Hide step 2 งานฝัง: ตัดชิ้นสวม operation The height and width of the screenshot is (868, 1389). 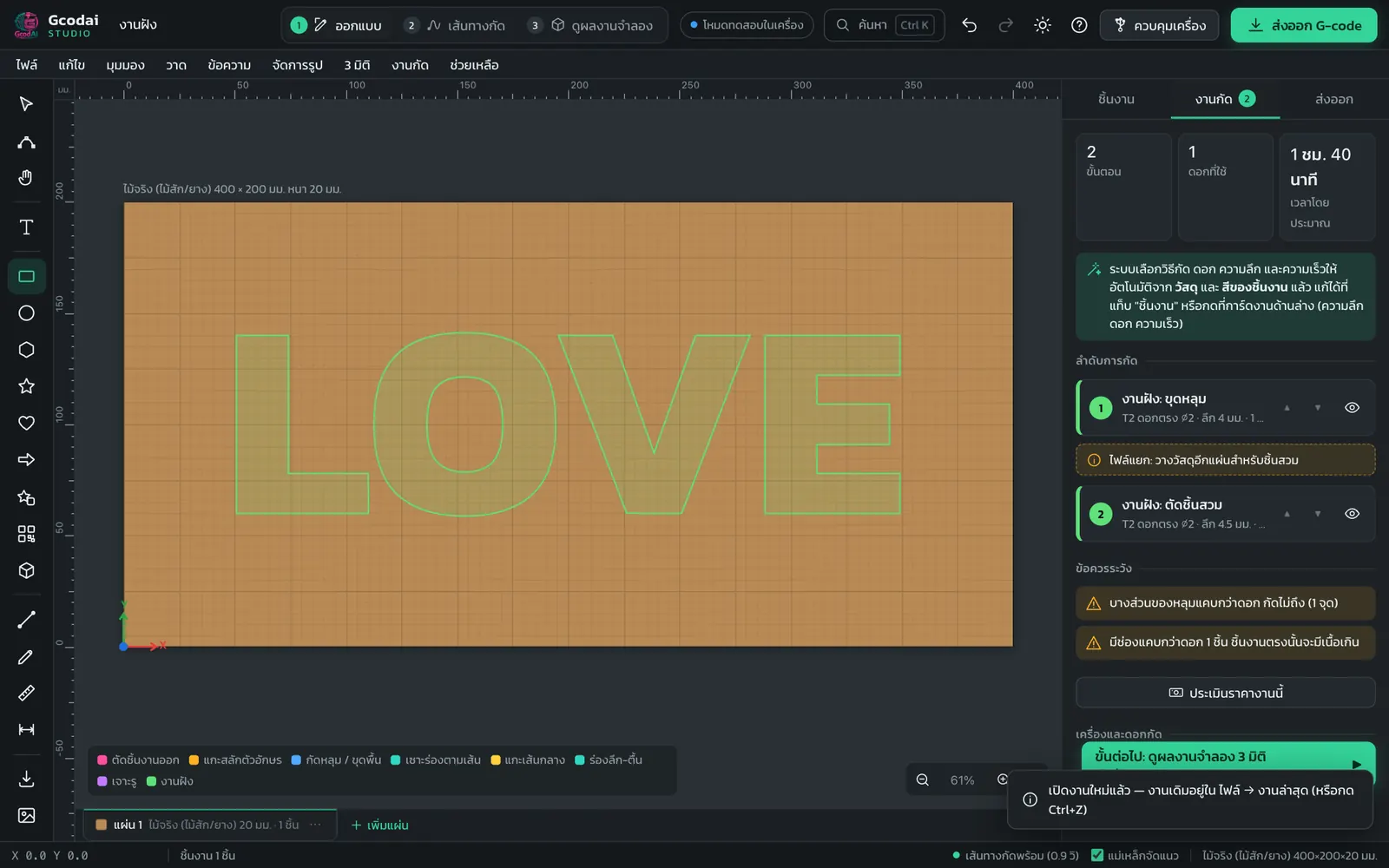click(1352, 514)
